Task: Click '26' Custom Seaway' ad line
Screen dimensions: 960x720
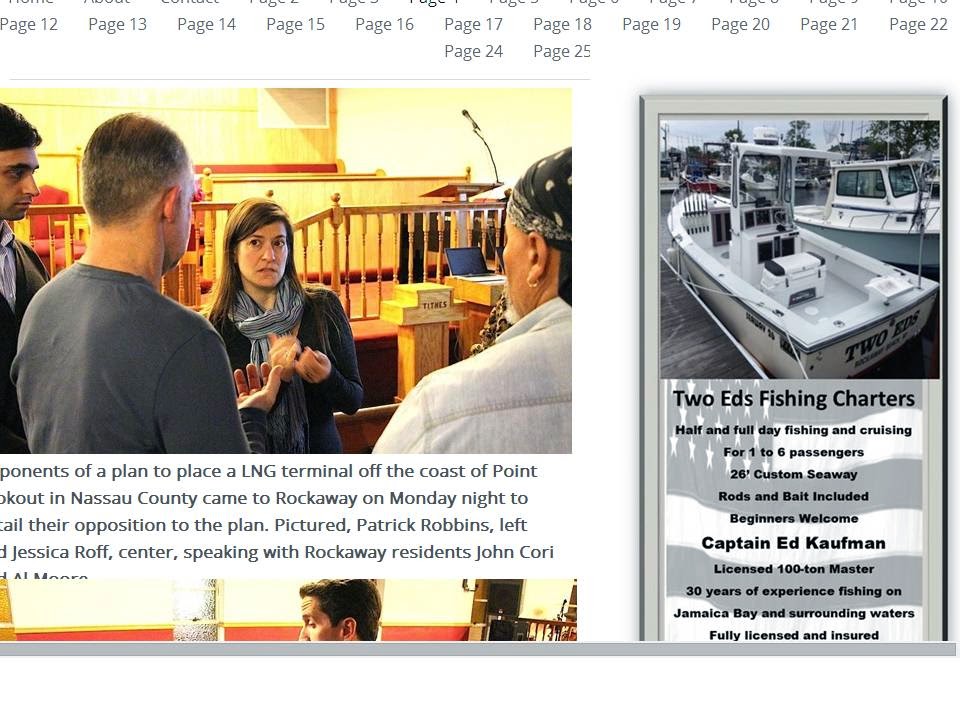Action: tap(793, 474)
